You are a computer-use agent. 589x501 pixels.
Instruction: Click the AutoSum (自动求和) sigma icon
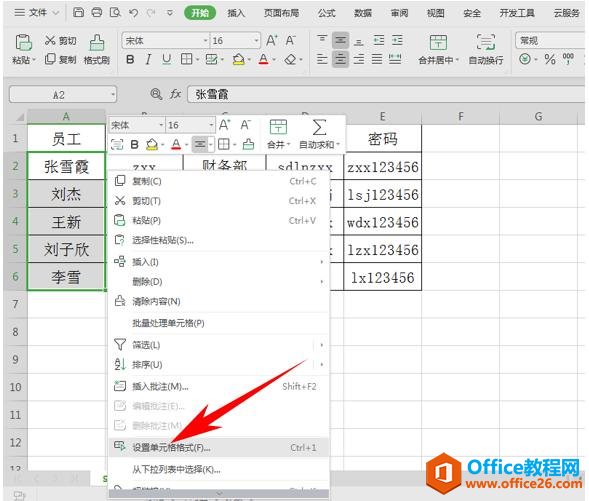pyautogui.click(x=319, y=128)
